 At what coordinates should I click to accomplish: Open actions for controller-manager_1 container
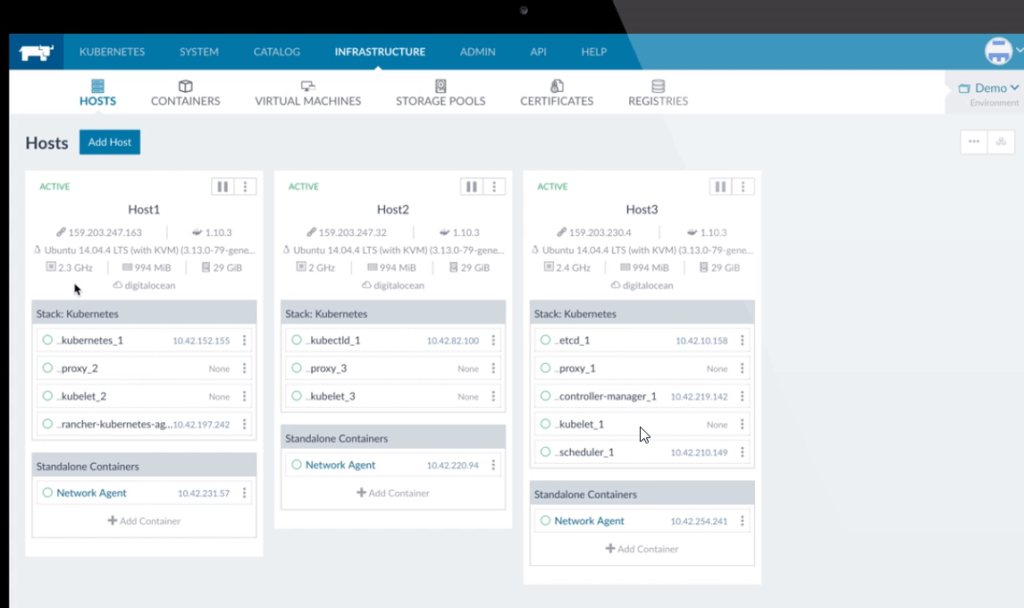pos(742,396)
